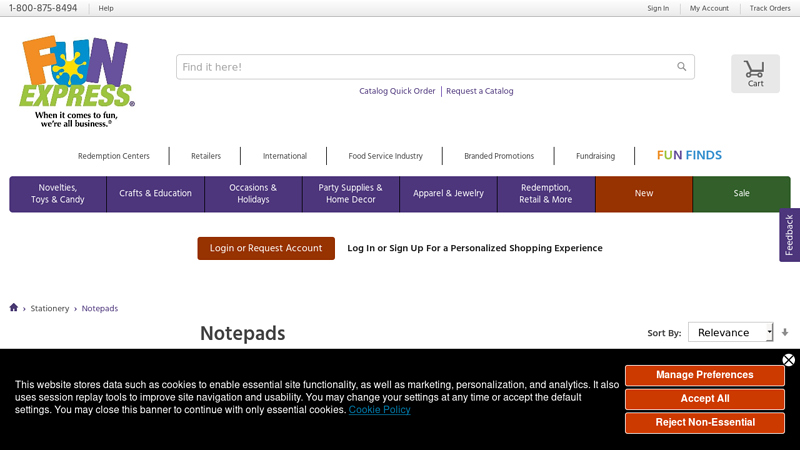Click the search magnifying glass icon
Image resolution: width=800 pixels, height=450 pixels.
682,67
